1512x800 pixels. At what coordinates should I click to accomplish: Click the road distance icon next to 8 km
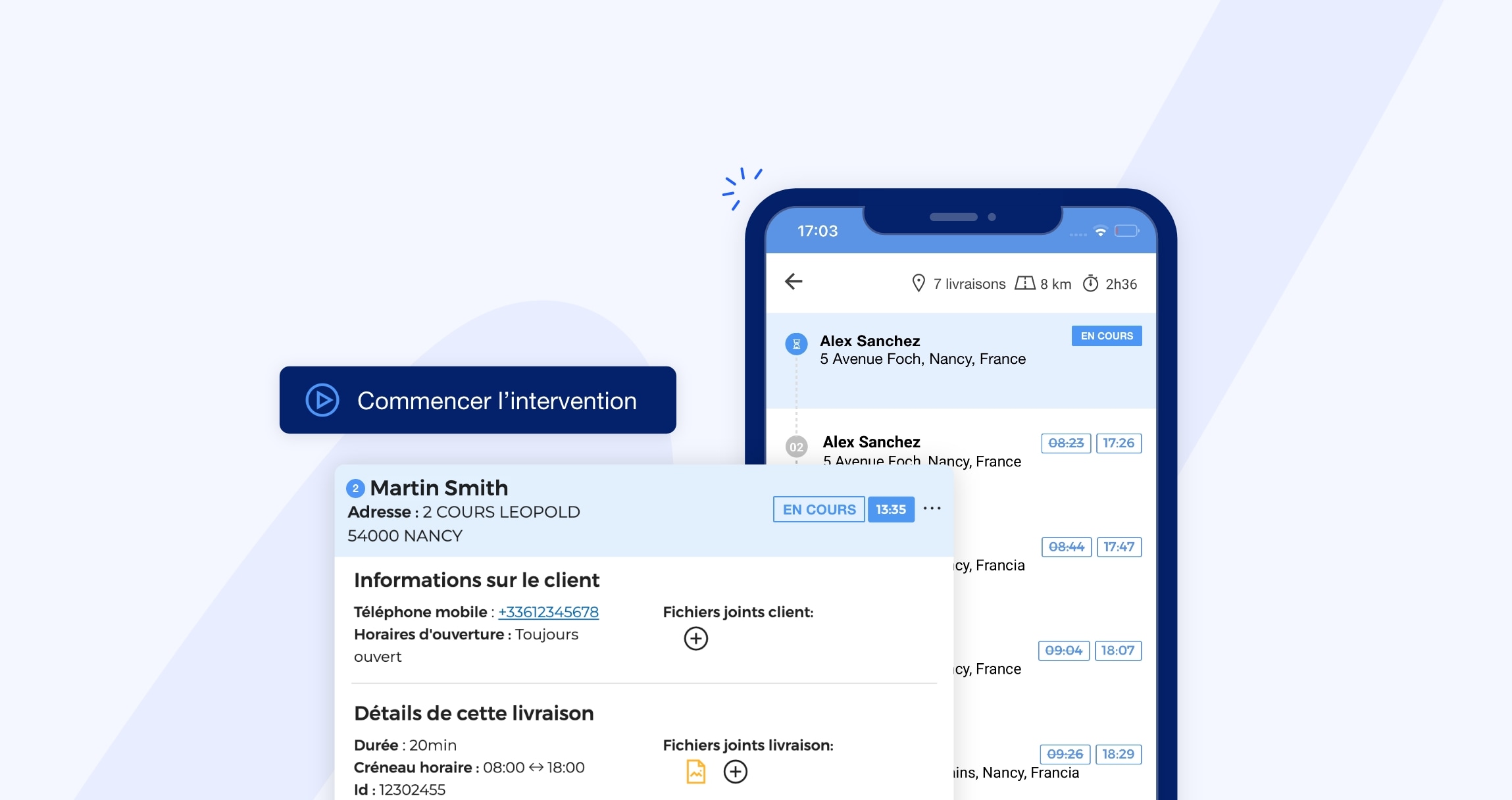point(1024,284)
